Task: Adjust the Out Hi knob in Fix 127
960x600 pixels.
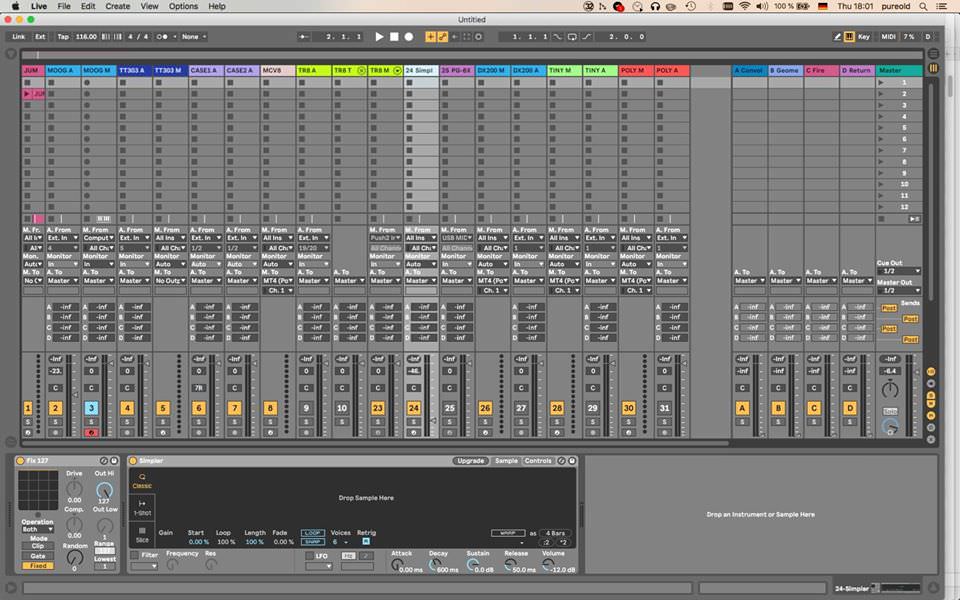Action: pyautogui.click(x=105, y=490)
